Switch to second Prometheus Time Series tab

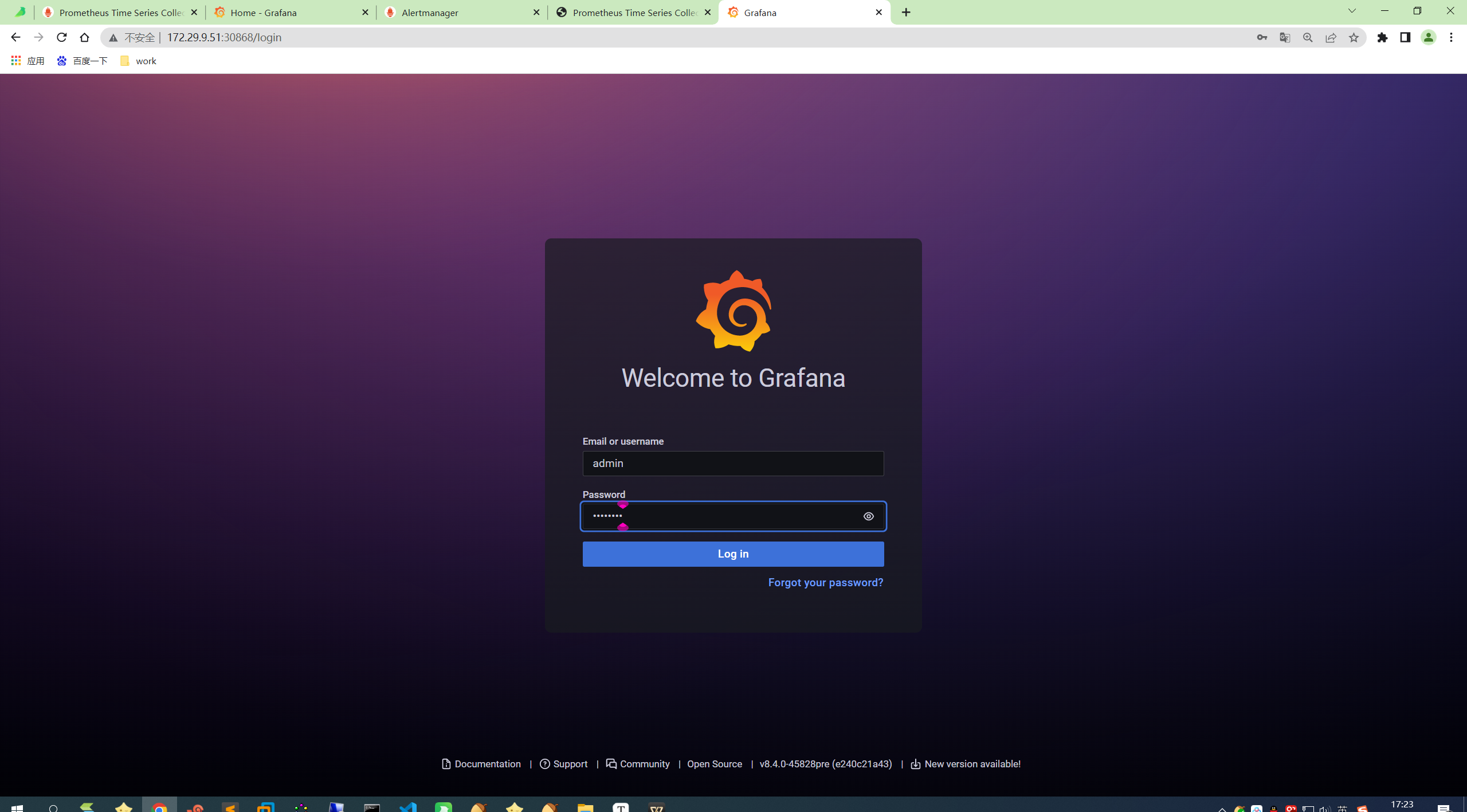pyautogui.click(x=633, y=12)
